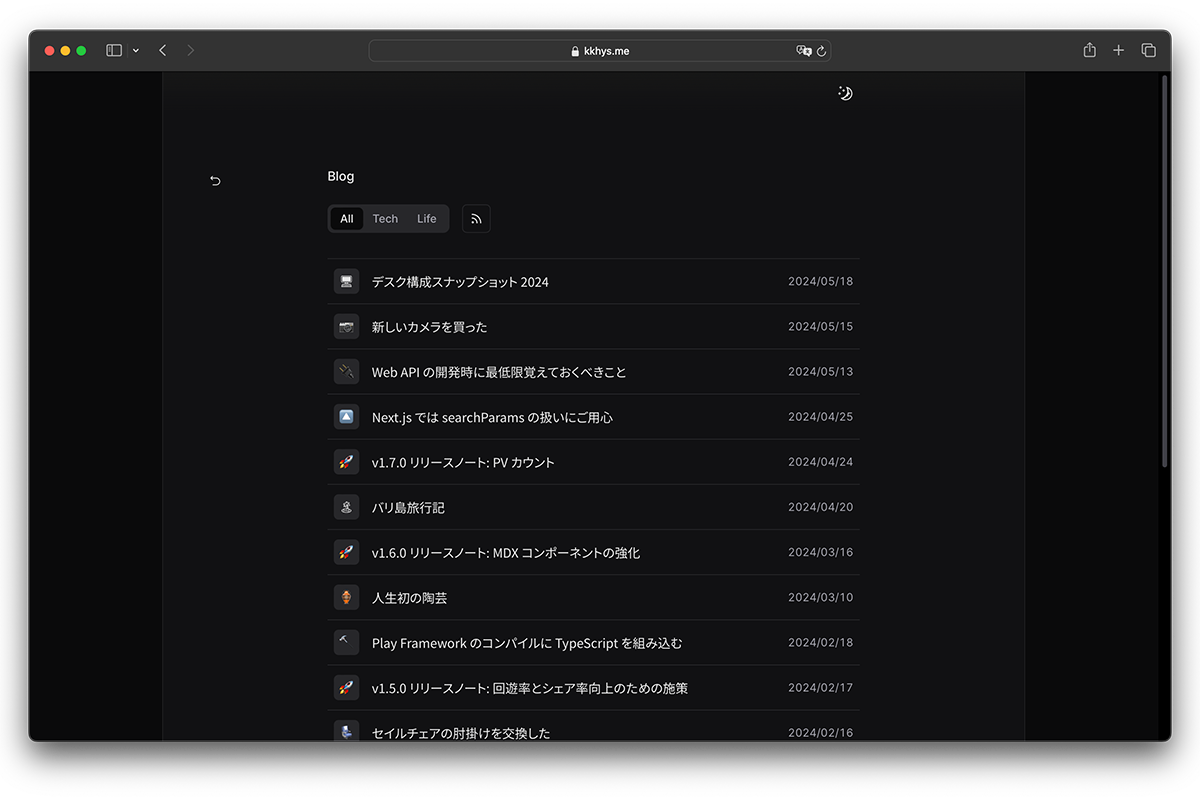Click the sparkle icon beside the Web API post
This screenshot has height=800, width=1200.
point(346,371)
